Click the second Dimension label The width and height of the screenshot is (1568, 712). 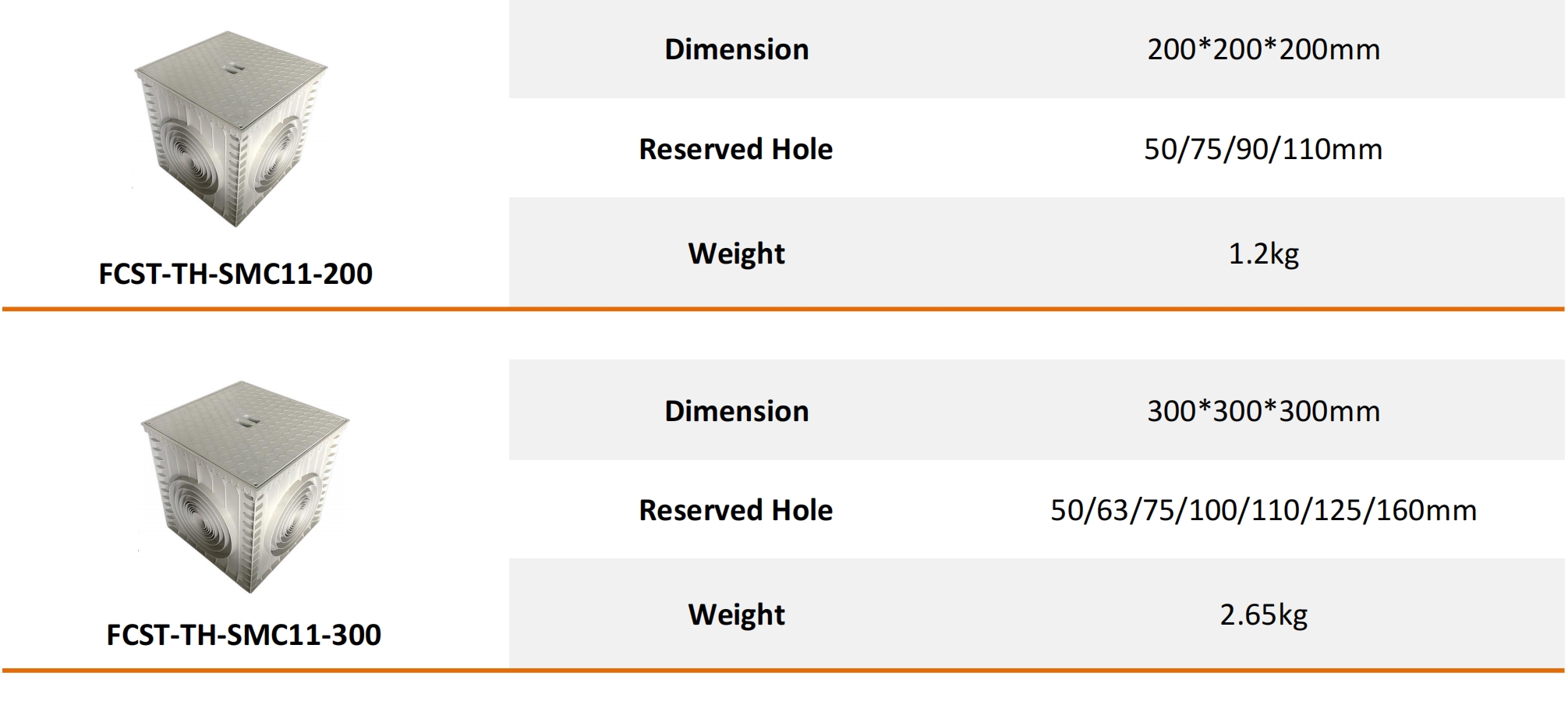(x=736, y=411)
